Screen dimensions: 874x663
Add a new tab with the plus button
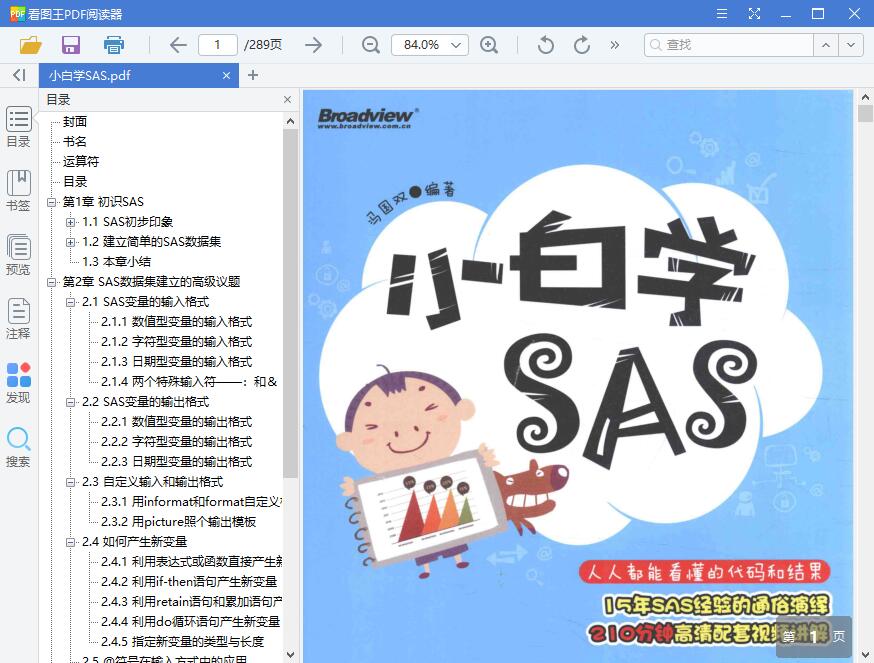(x=253, y=75)
